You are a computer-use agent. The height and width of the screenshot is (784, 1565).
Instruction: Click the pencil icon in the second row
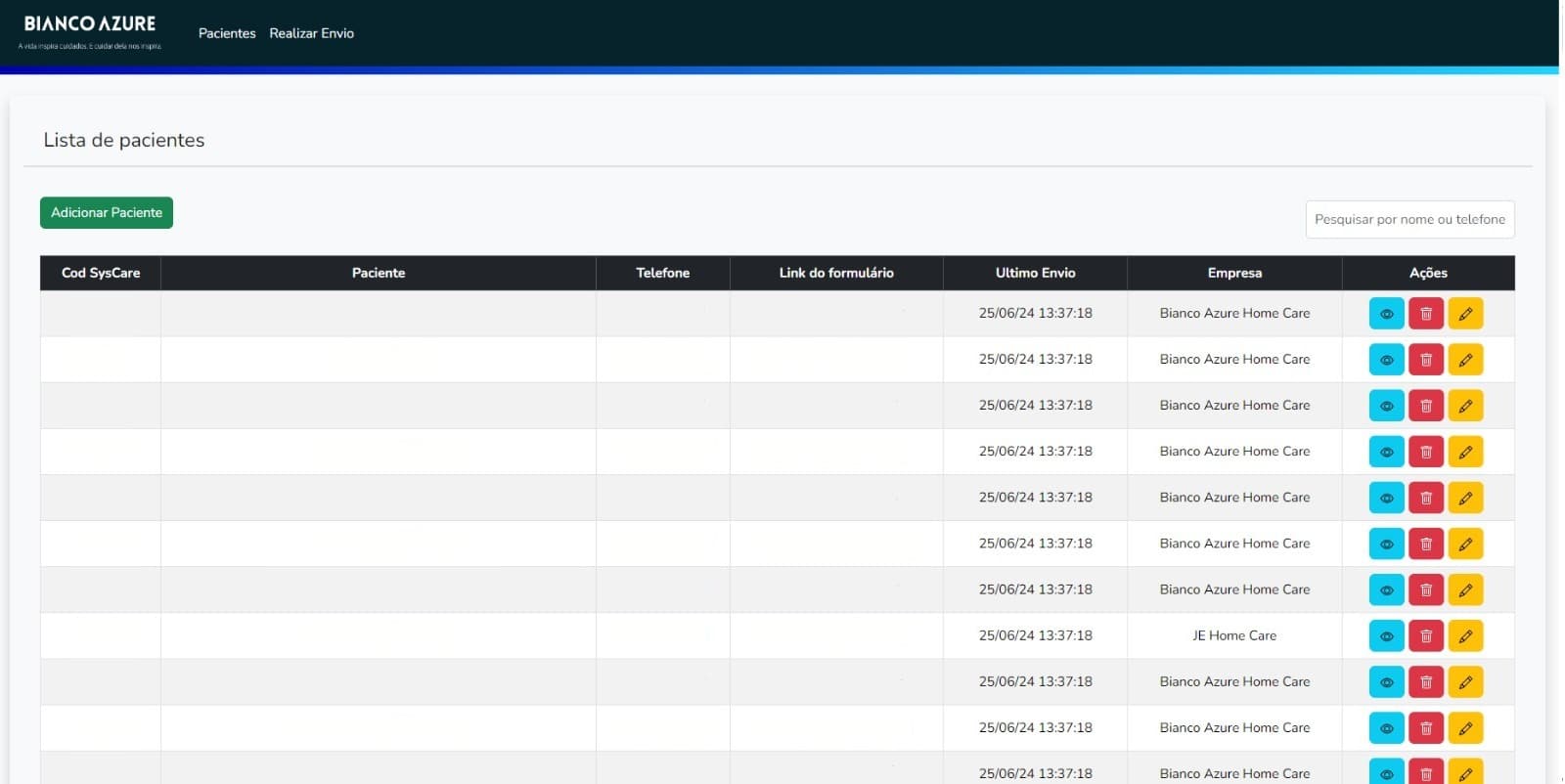click(1465, 360)
